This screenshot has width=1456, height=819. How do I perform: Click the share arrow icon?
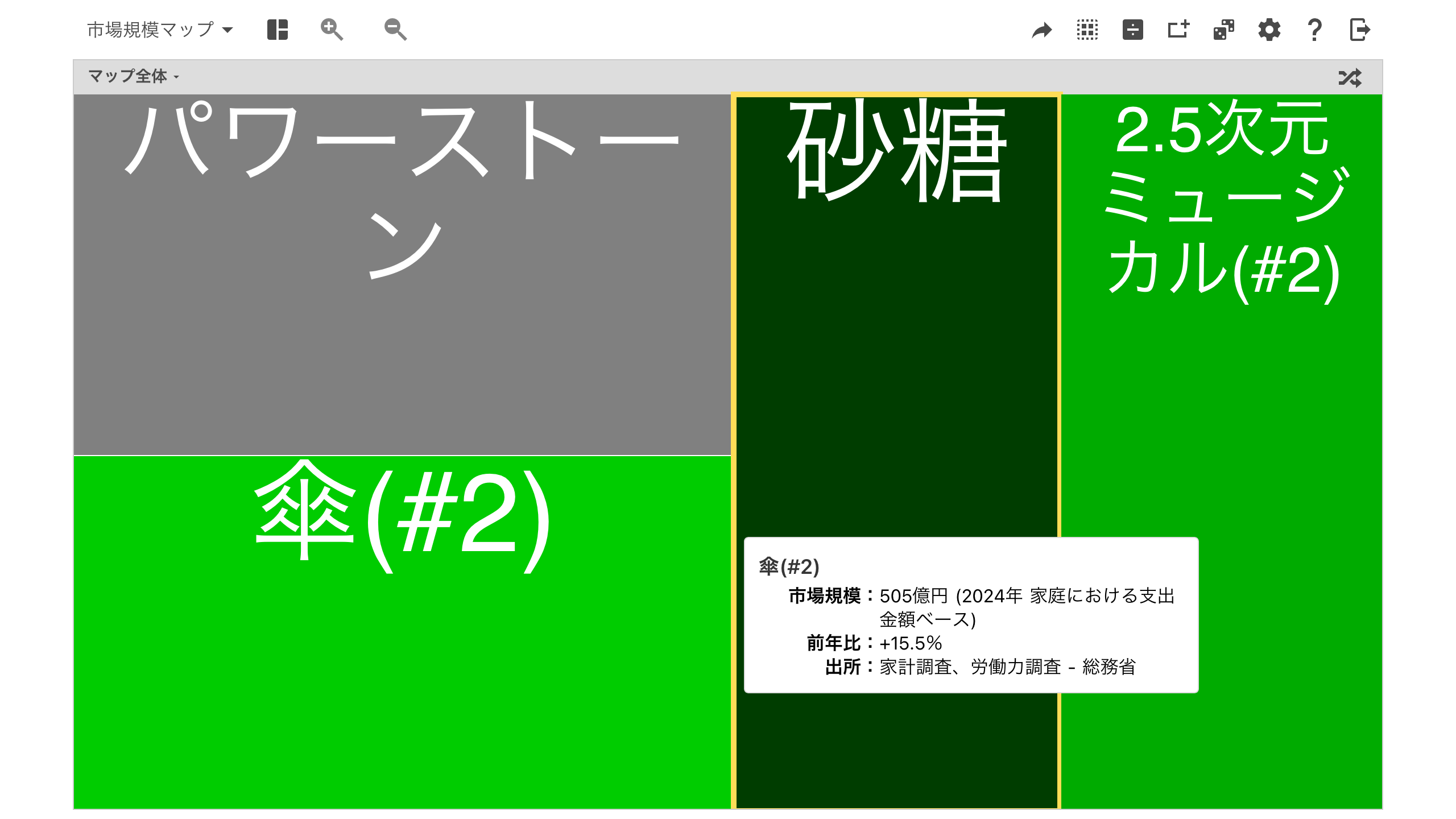(x=1041, y=30)
